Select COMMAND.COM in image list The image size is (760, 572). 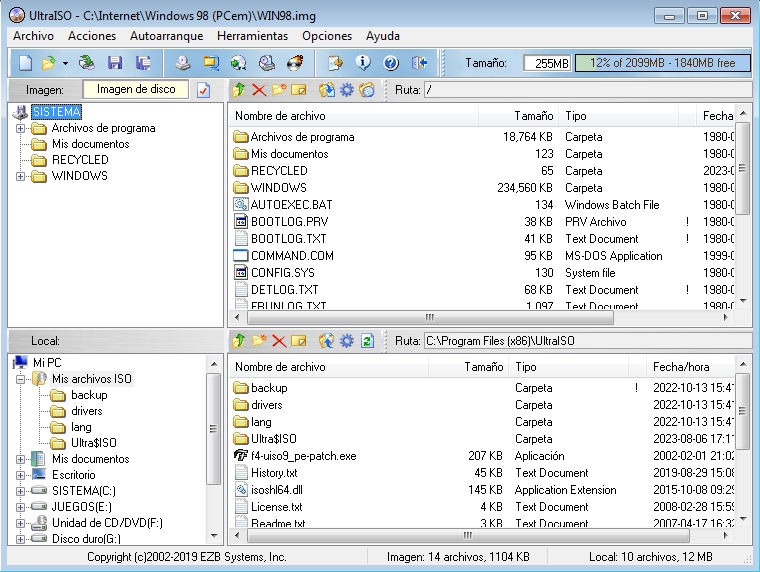coord(292,255)
